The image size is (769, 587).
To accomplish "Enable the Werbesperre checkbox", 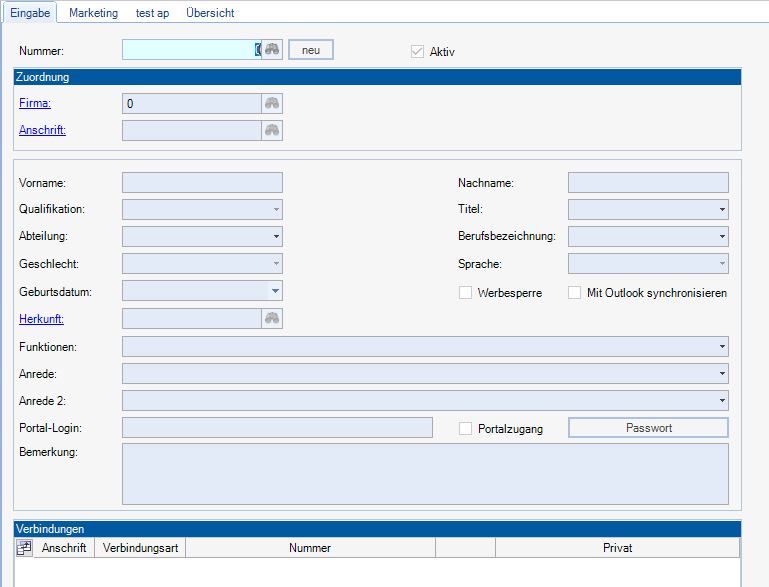I will 465,293.
